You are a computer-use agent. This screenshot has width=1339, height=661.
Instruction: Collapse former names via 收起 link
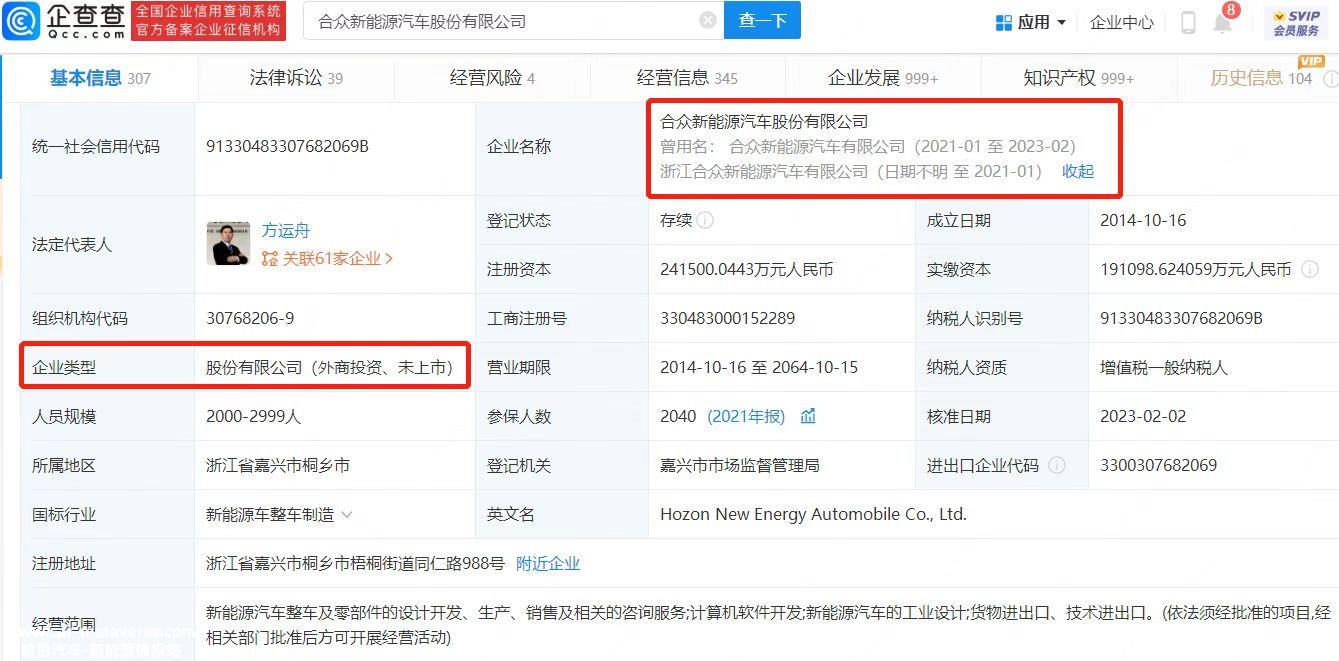(1078, 171)
